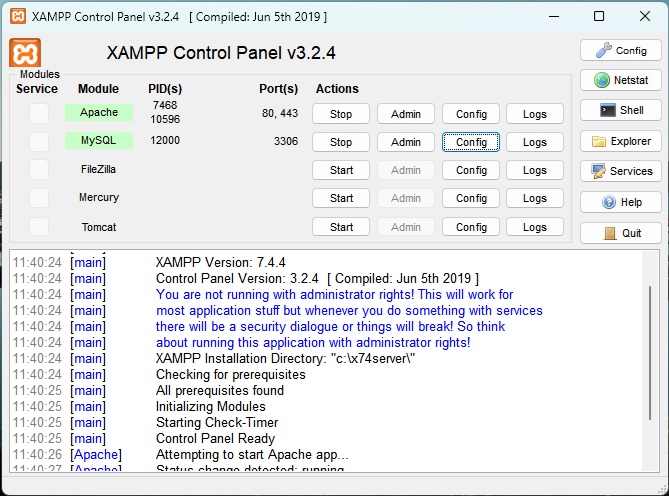669x496 pixels.
Task: Click the Tomcat module label
Action: pos(99,227)
